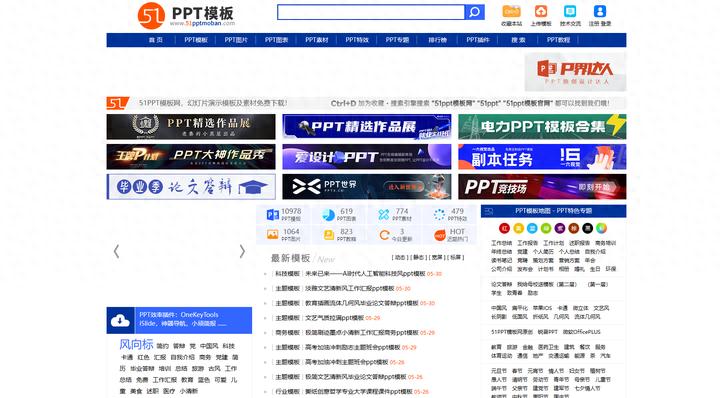Open the 823 PPT教程 icon
The height and width of the screenshot is (398, 720).
coord(328,235)
